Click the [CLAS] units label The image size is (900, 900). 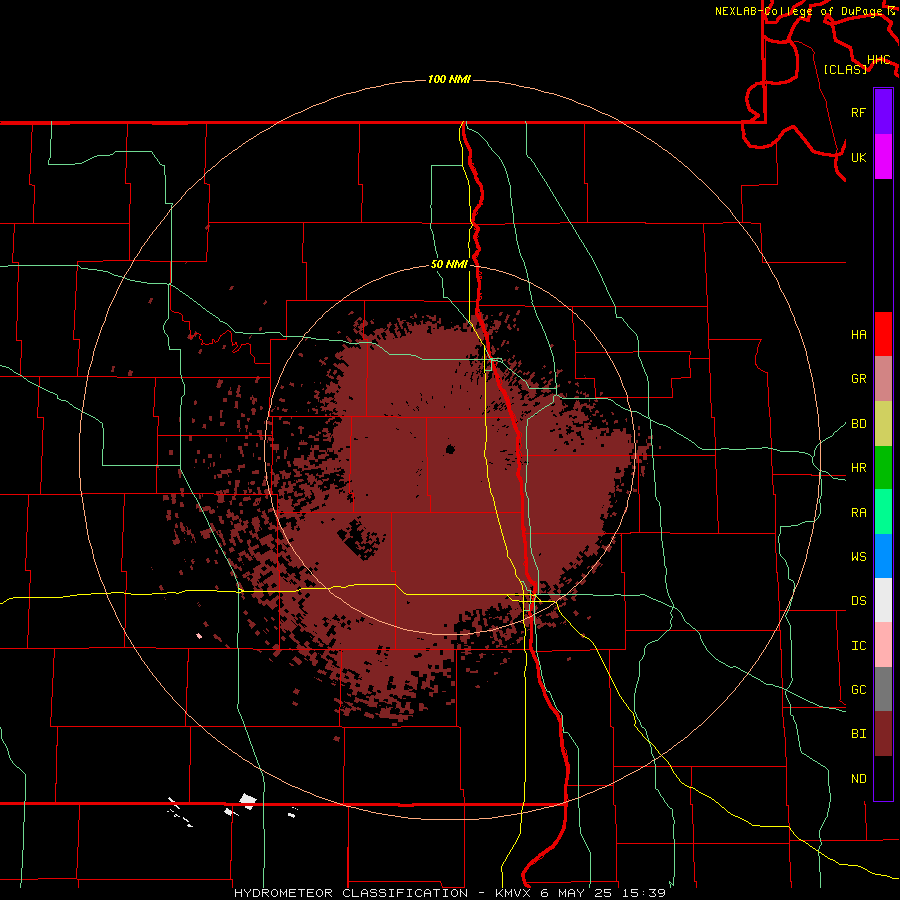pos(845,69)
